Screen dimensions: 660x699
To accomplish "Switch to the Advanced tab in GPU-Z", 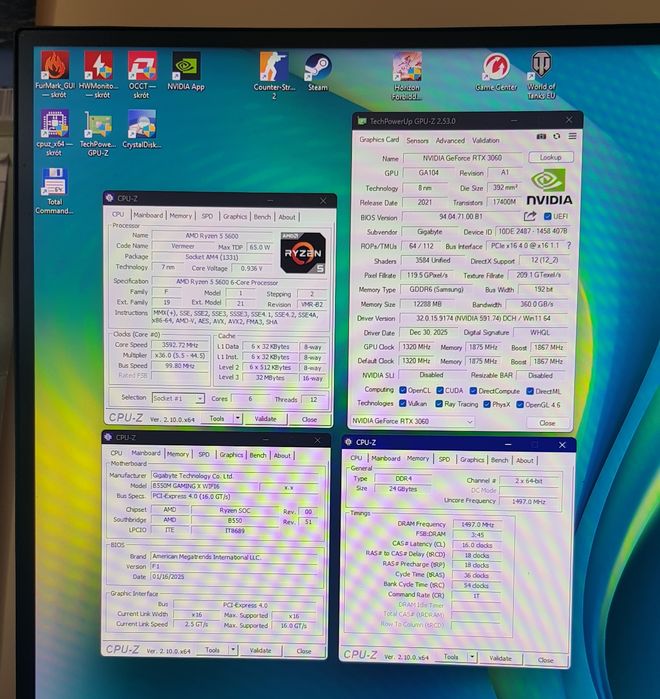I will (x=450, y=140).
